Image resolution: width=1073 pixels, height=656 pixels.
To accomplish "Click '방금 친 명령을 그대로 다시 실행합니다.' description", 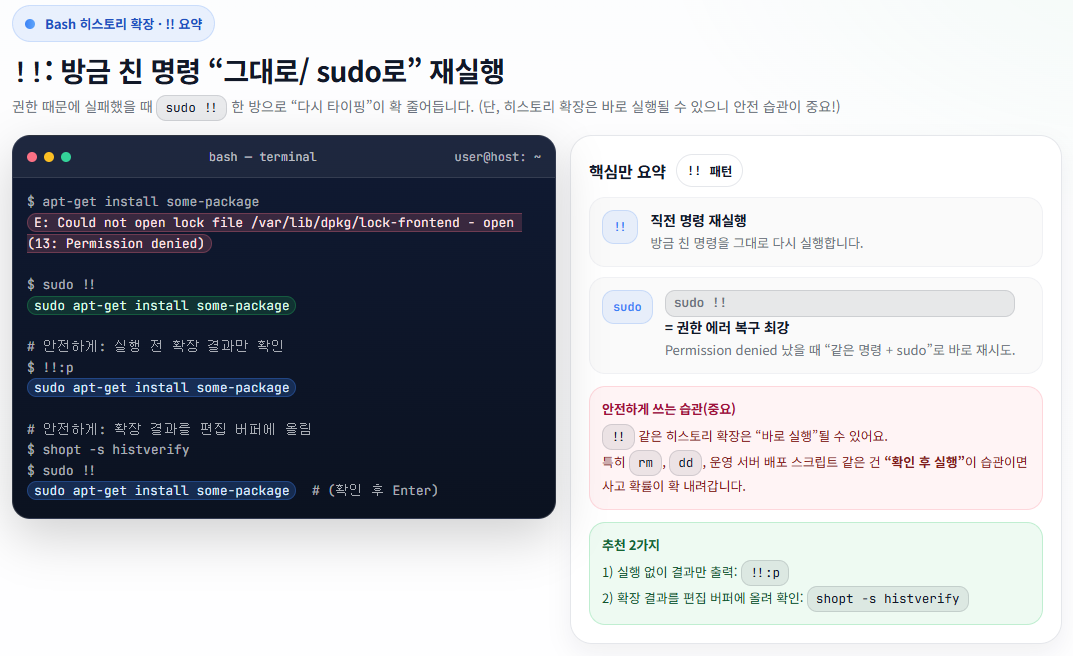I will click(x=756, y=243).
